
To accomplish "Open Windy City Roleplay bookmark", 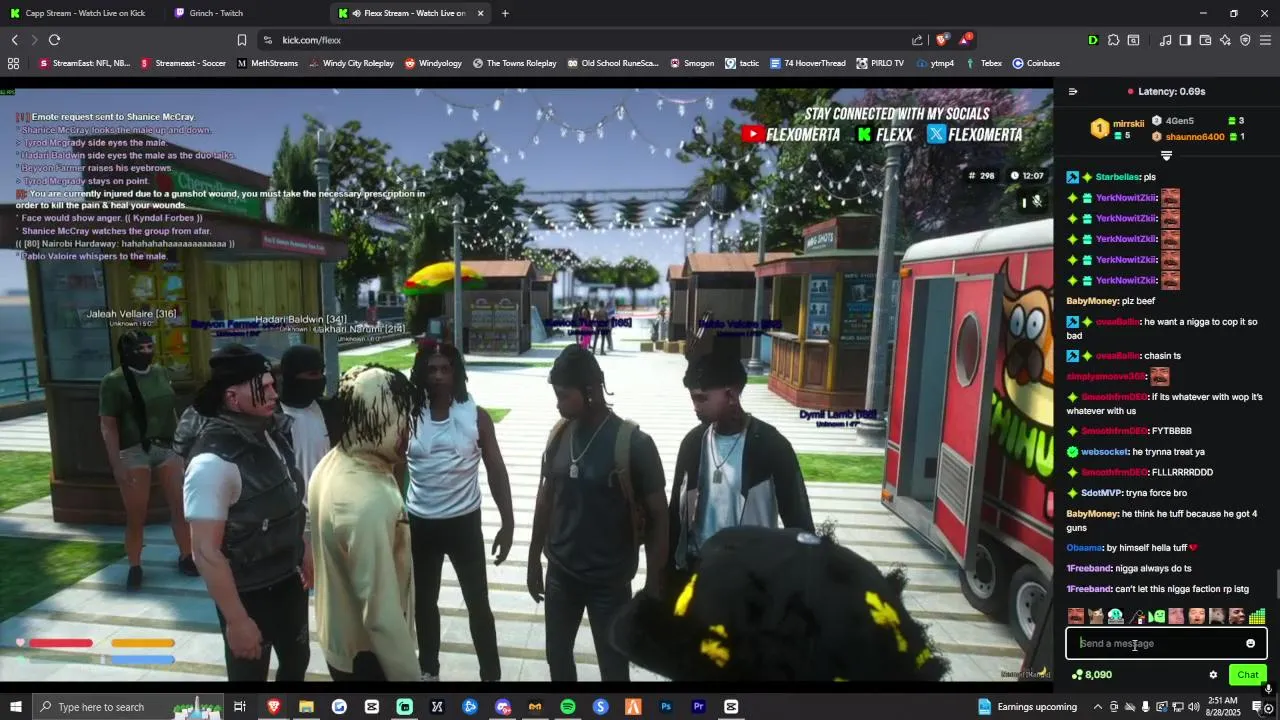I will click(351, 63).
